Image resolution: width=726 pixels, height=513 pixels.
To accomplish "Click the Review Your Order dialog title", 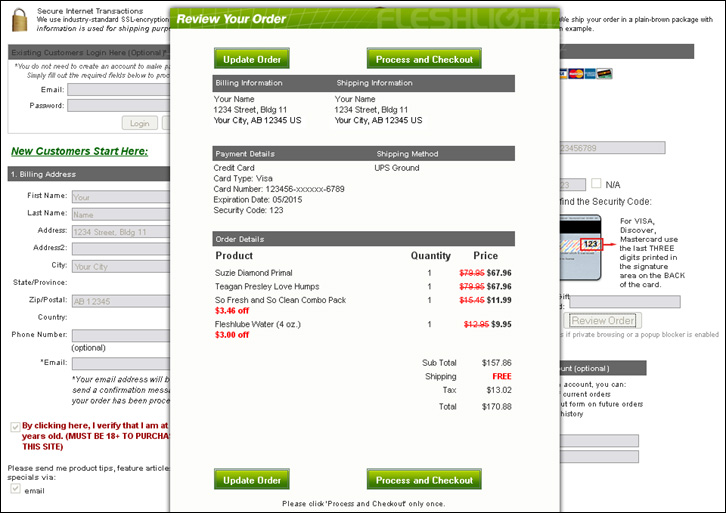I will click(x=231, y=19).
